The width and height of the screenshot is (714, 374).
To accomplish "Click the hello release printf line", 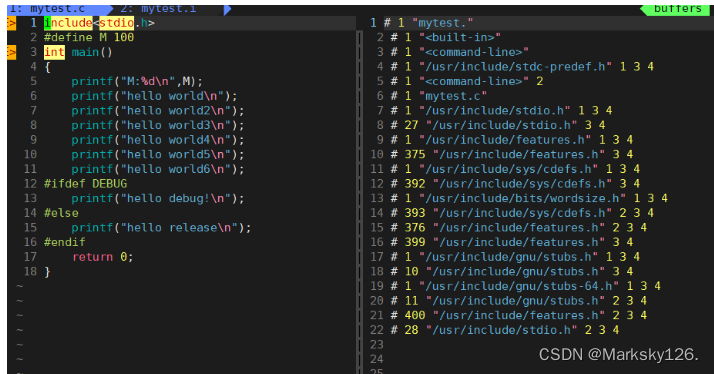I will (161, 228).
